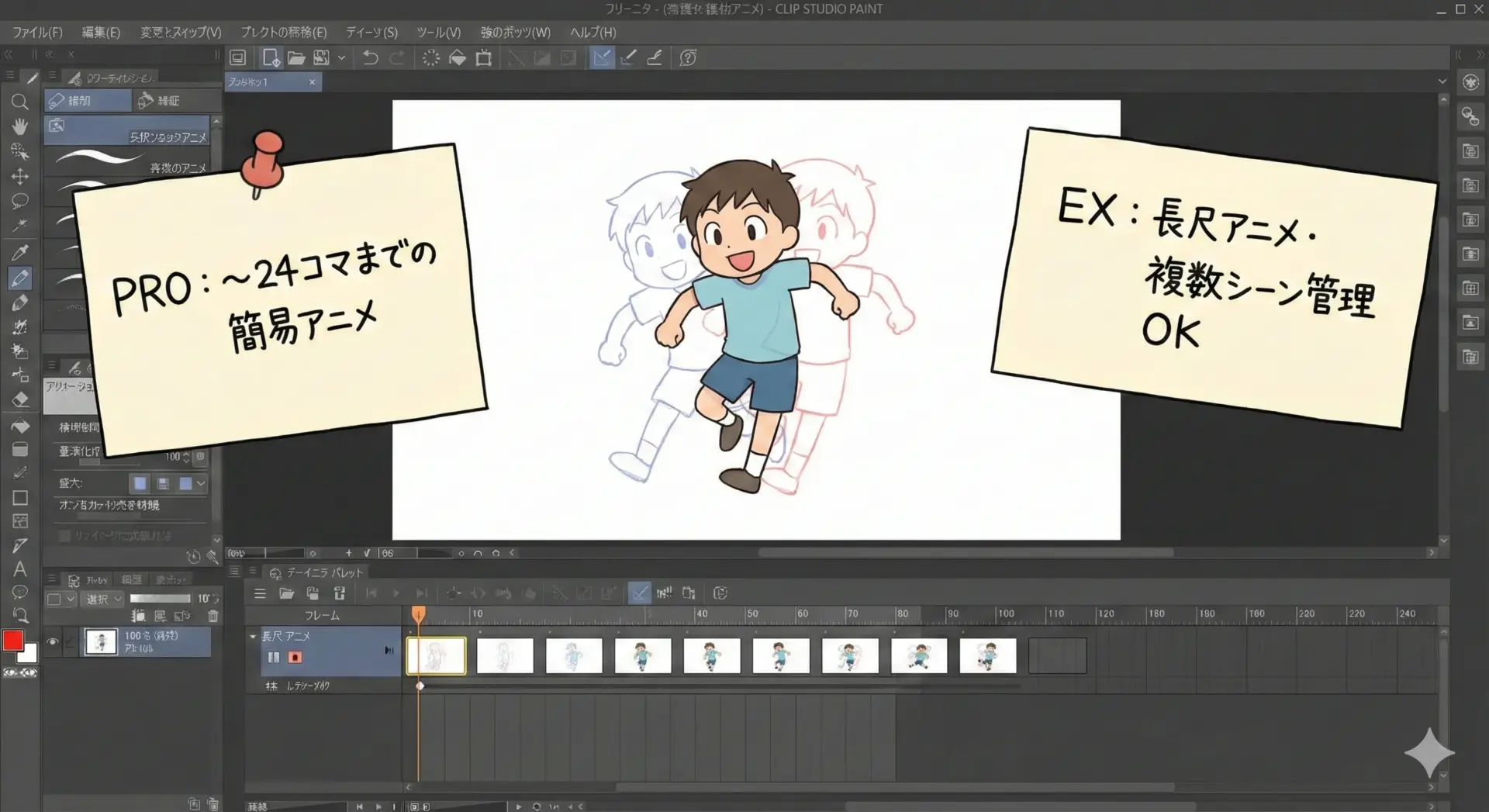1489x812 pixels.
Task: Select the eraser tool
Action: point(20,399)
